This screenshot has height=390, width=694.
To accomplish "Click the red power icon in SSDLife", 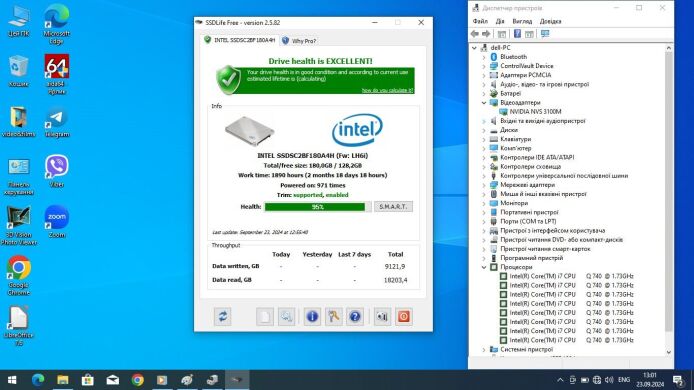I will (404, 317).
